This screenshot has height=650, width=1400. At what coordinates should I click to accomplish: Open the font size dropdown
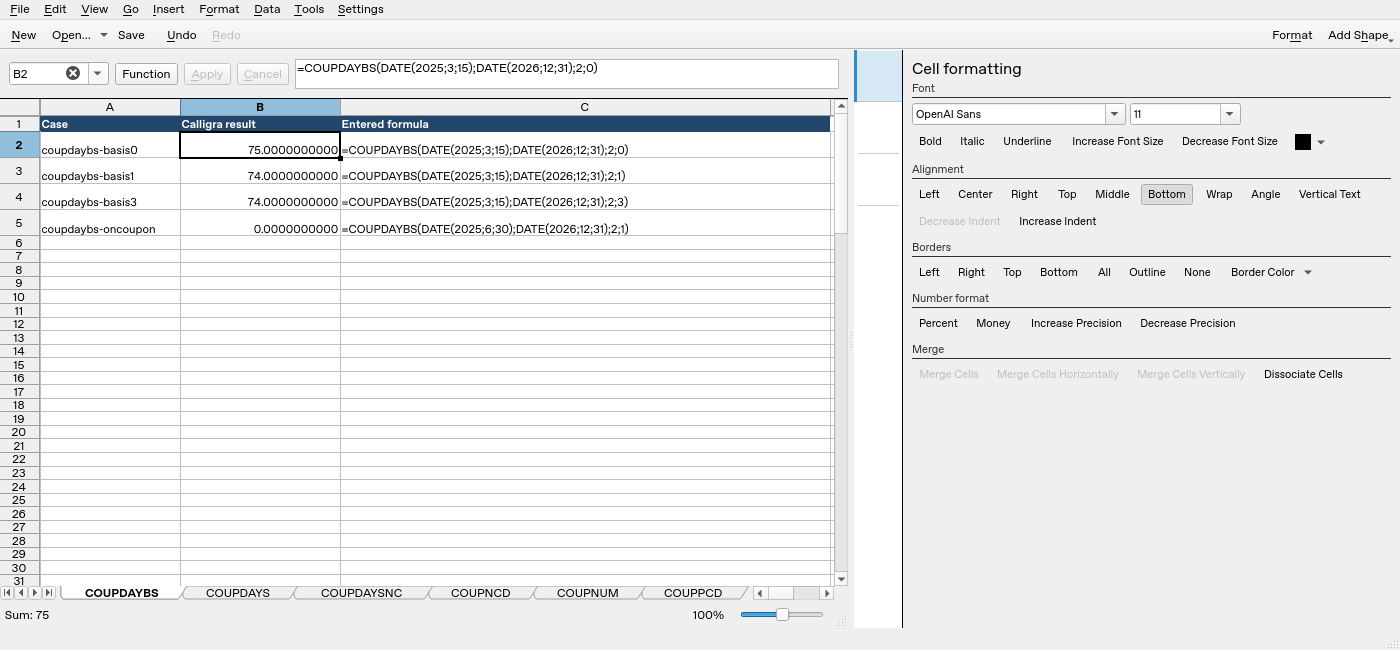click(1230, 114)
